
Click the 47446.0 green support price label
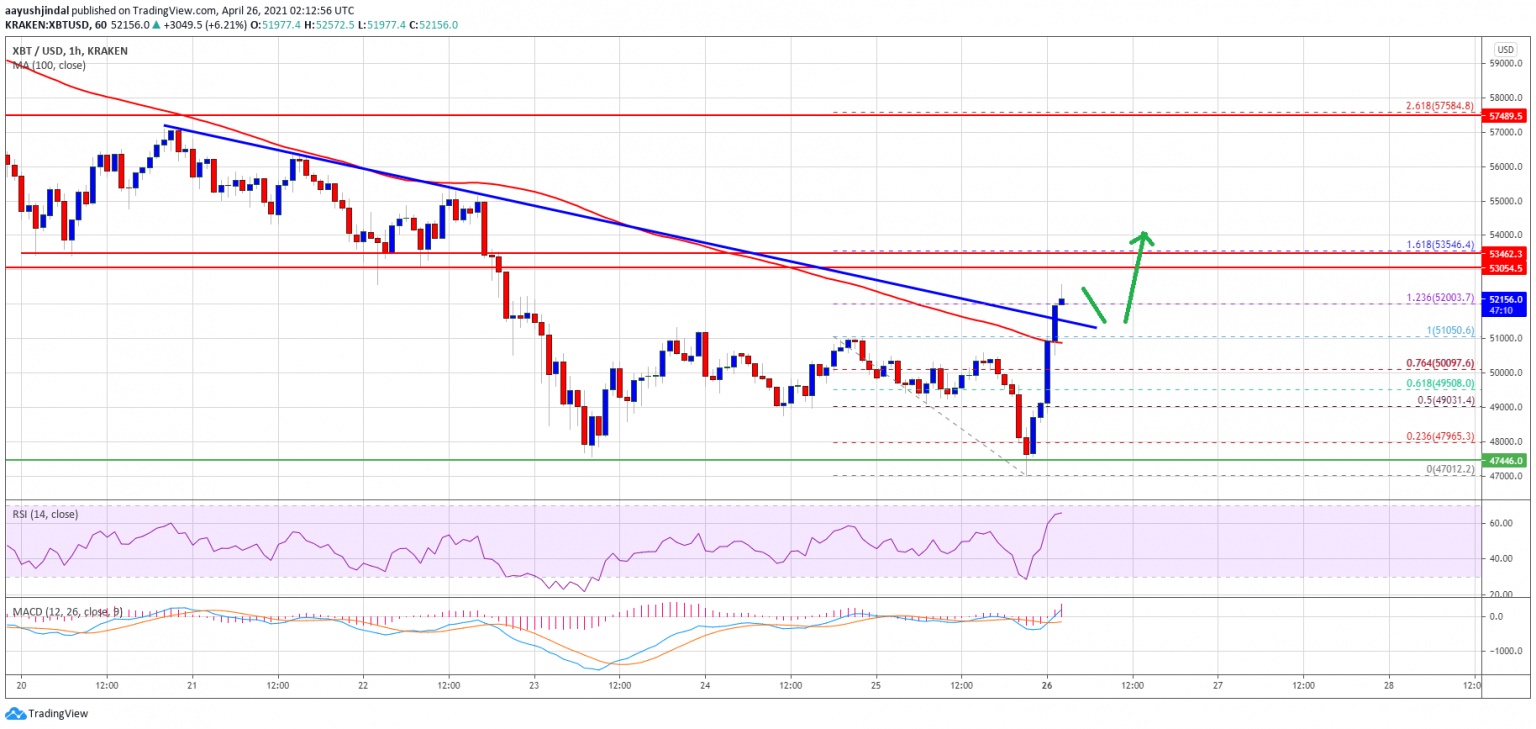[x=1505, y=461]
